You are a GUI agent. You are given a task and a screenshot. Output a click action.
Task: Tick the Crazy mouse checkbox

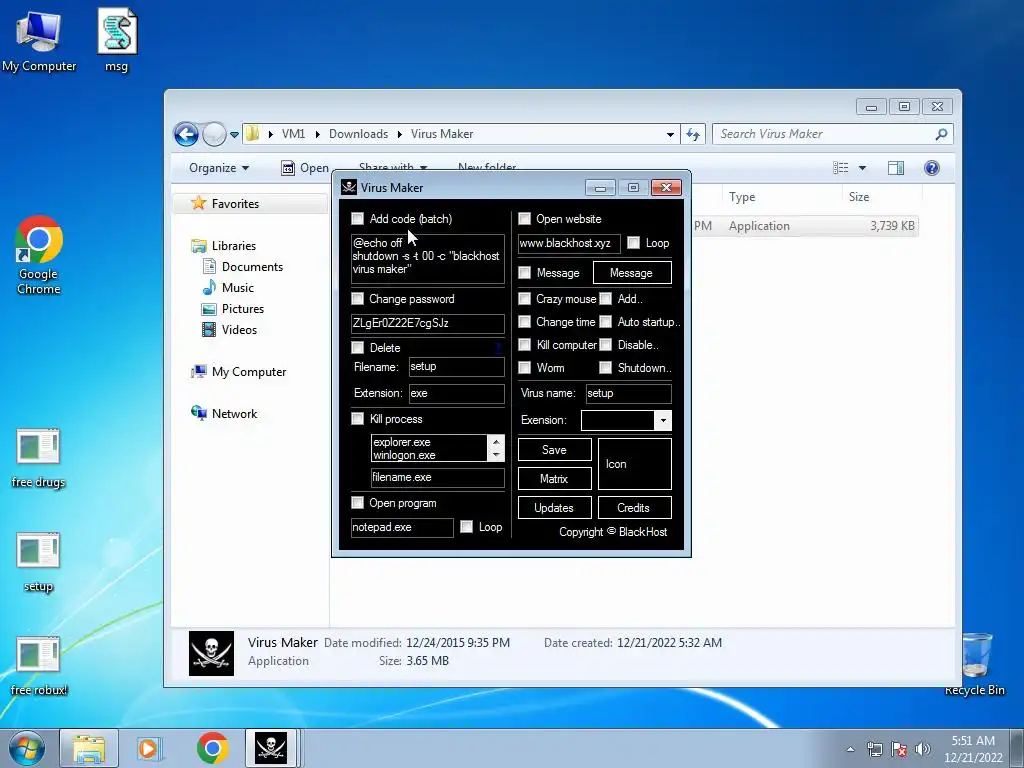pos(524,298)
